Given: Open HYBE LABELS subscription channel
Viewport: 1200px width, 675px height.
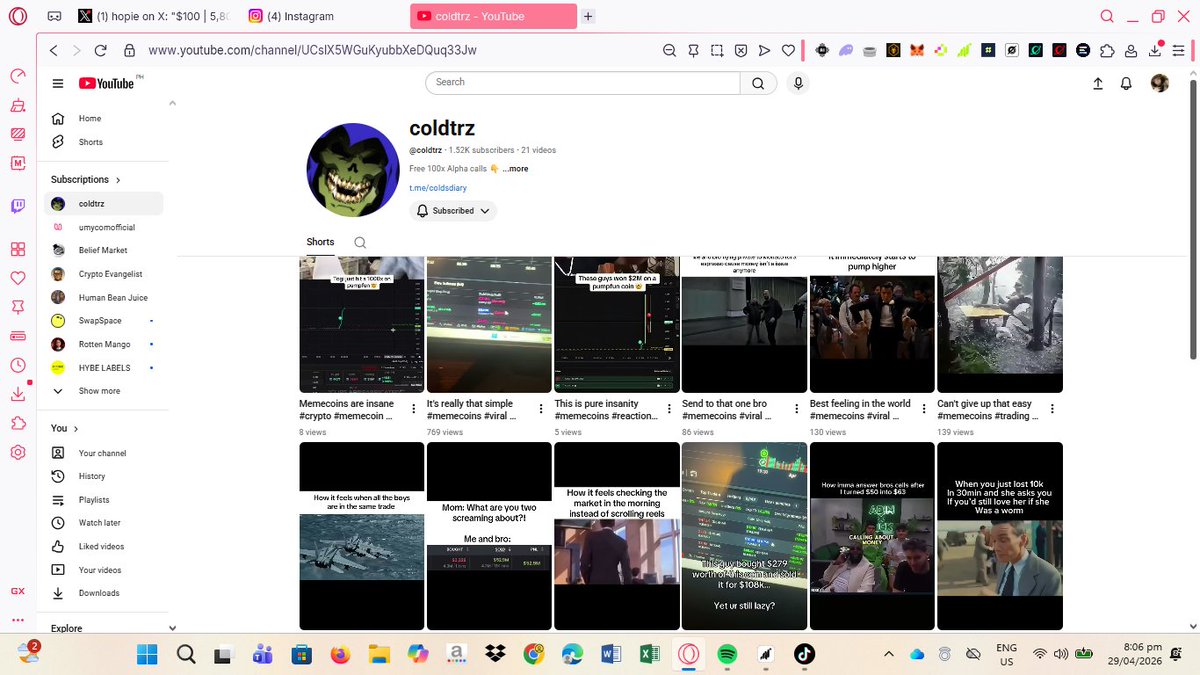Looking at the screenshot, I should pos(104,368).
